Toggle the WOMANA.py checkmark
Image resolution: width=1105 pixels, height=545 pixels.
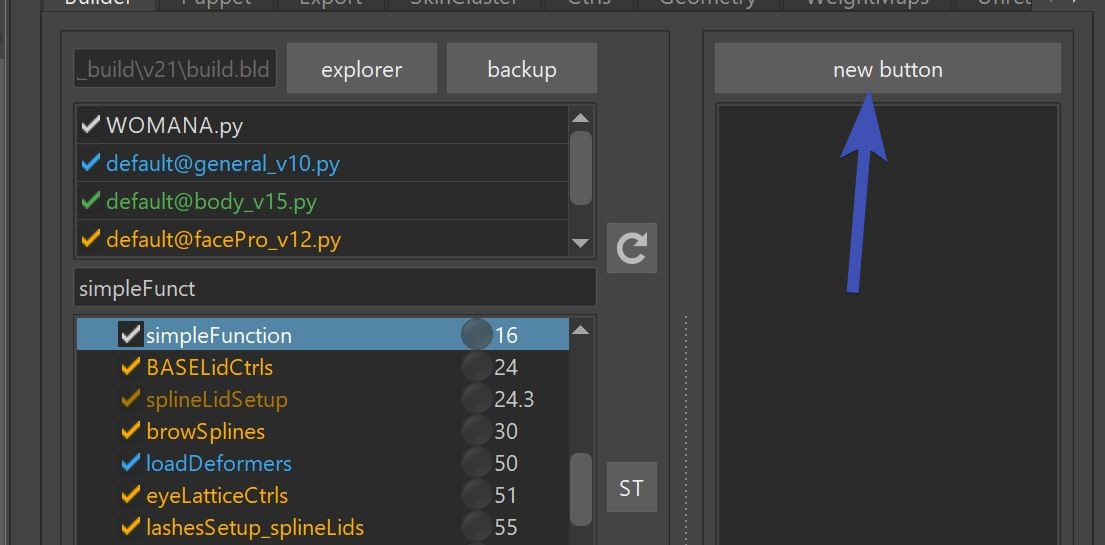coord(90,125)
